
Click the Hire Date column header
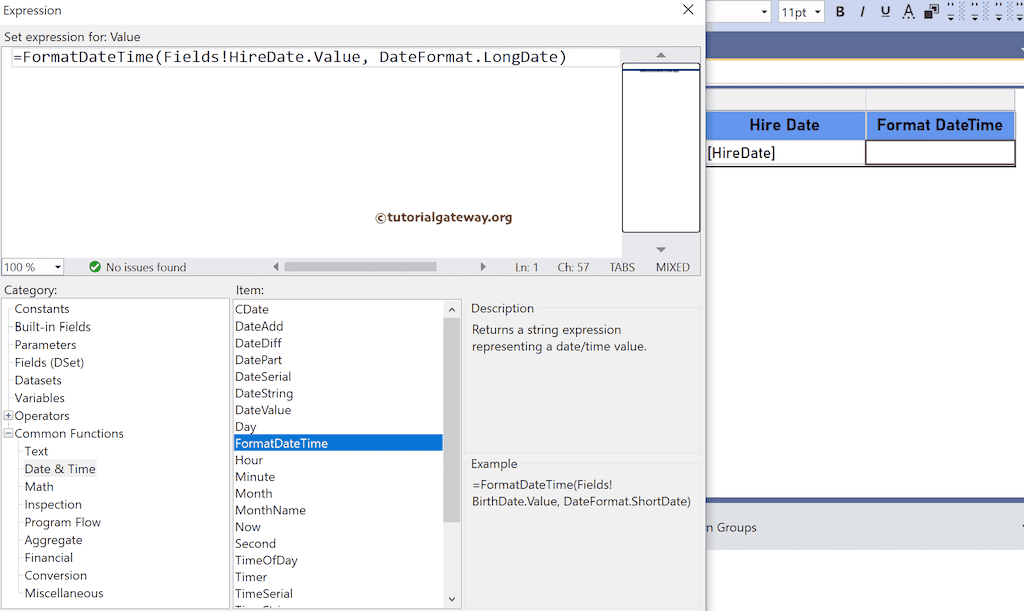pyautogui.click(x=785, y=125)
